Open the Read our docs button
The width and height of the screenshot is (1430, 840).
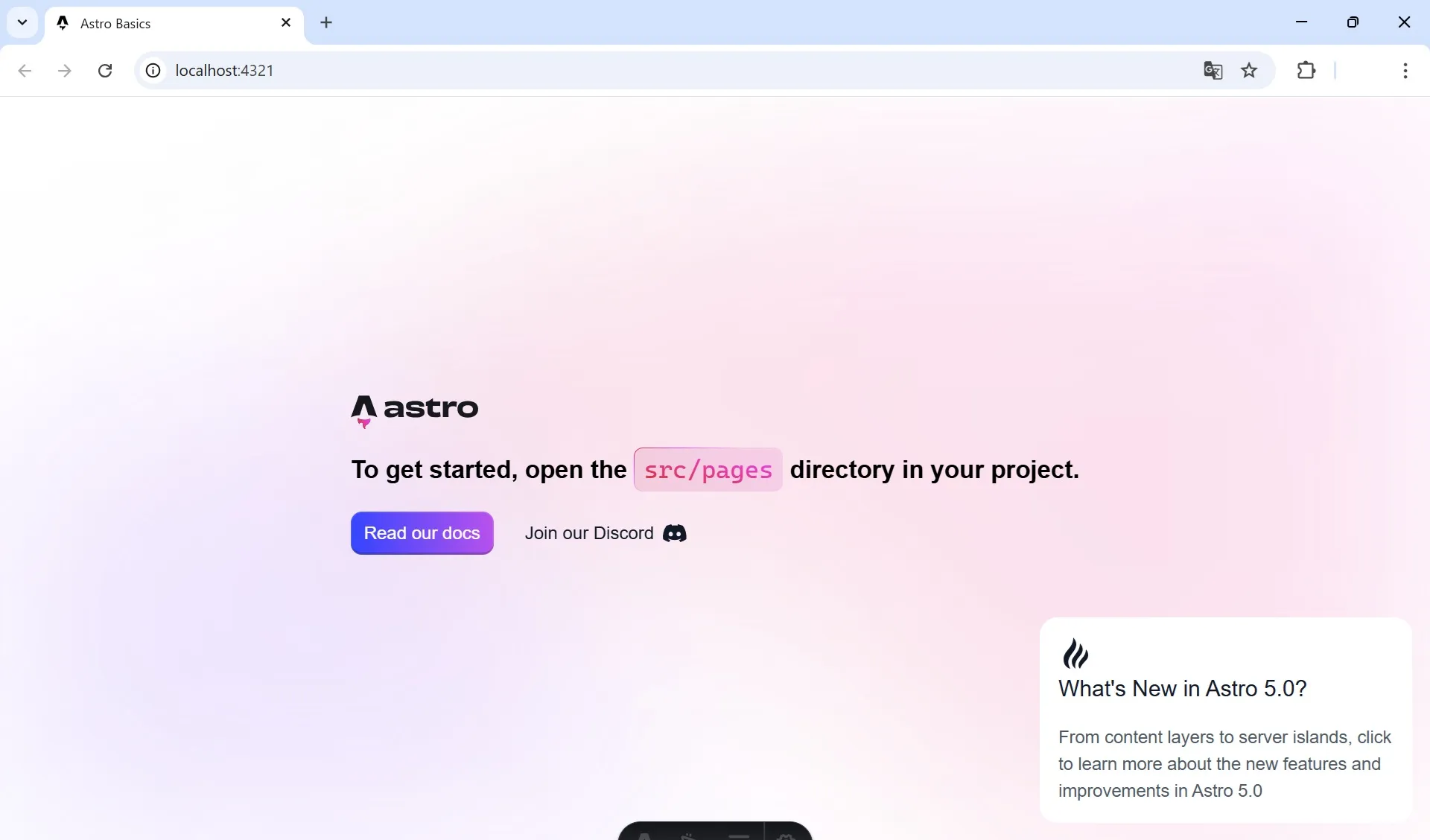tap(422, 533)
